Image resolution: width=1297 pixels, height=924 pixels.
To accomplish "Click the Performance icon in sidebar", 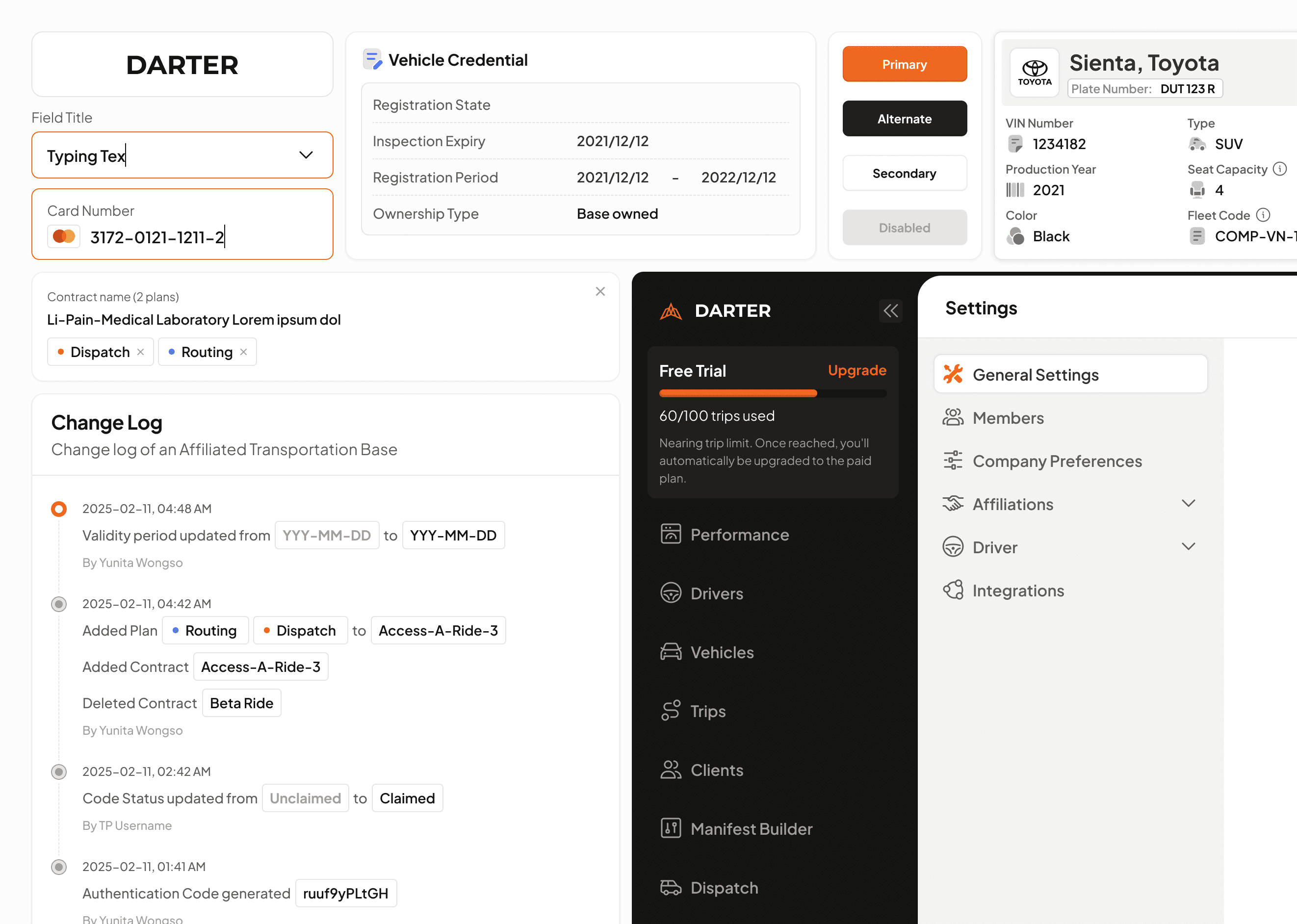I will 671,534.
